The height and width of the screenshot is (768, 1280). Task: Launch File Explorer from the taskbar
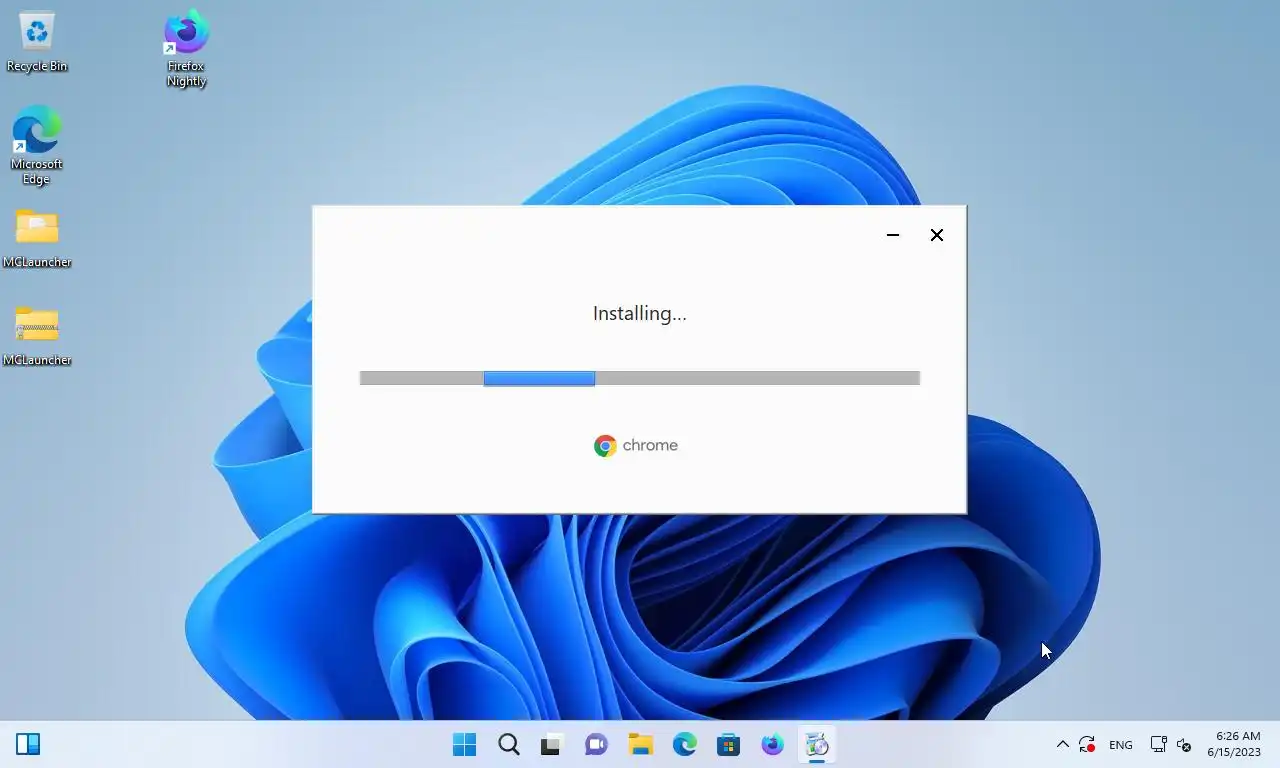[640, 744]
